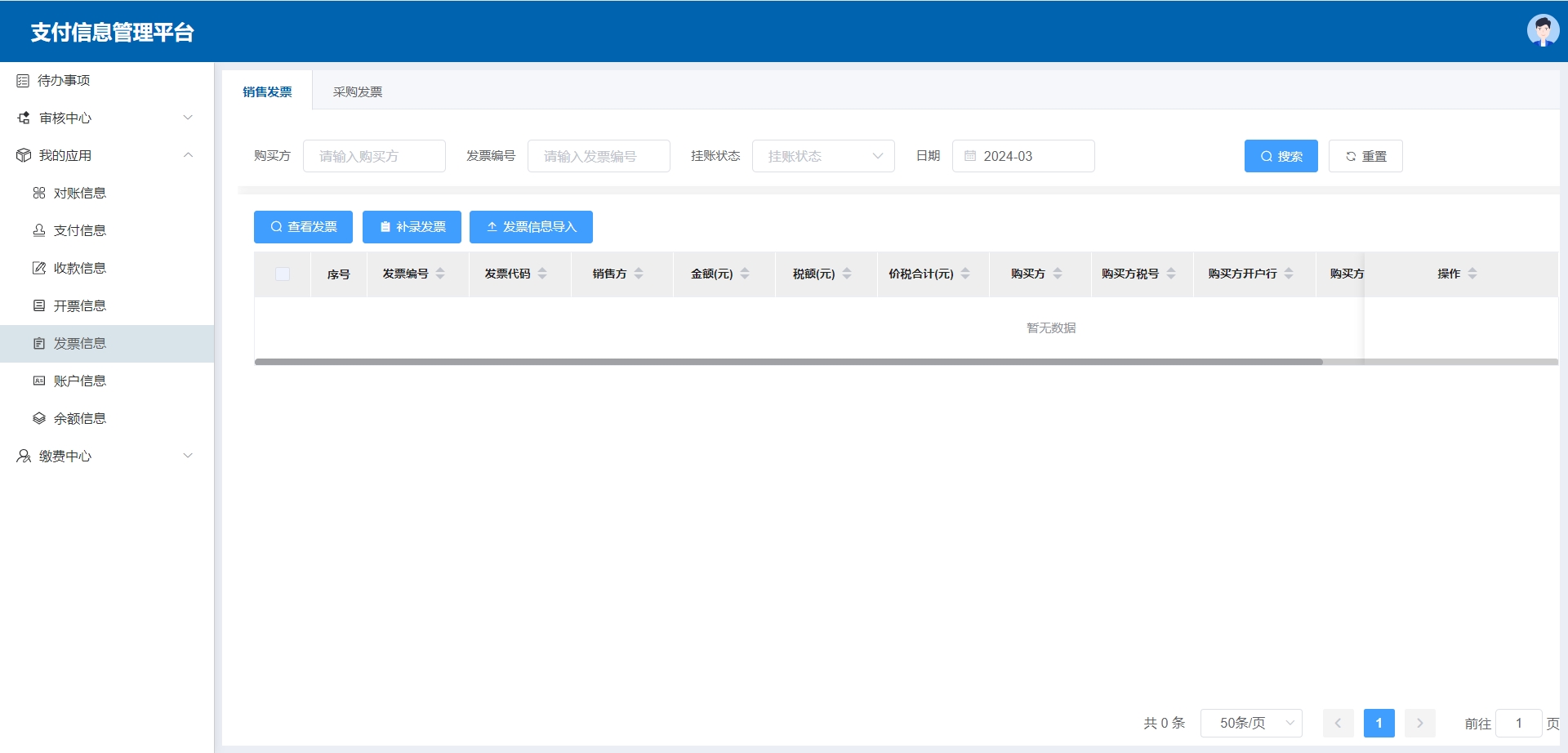Click the 搜索 button
Viewport: 1568px width, 753px height.
[1281, 157]
